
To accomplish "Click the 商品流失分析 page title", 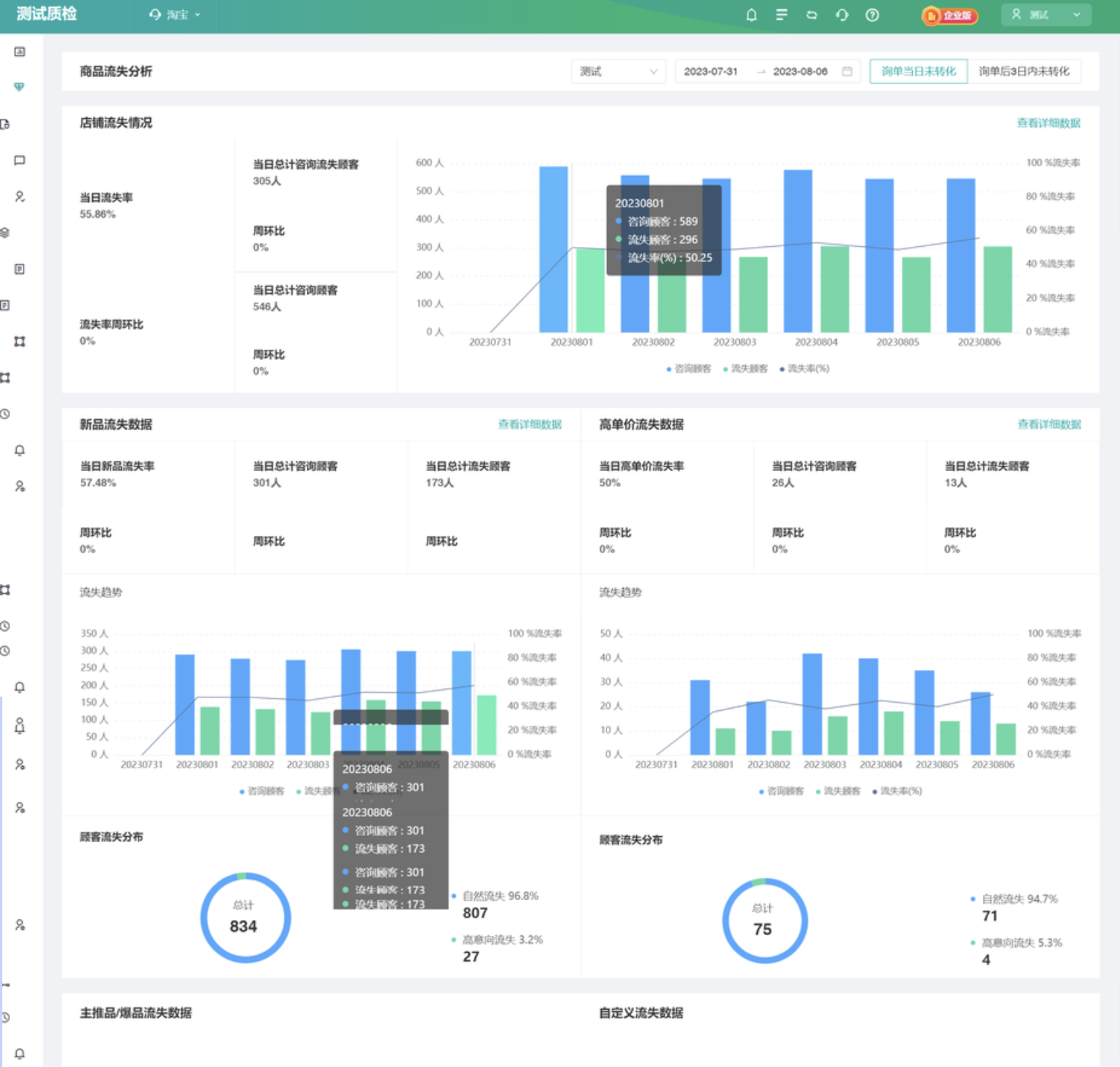I will tap(116, 72).
